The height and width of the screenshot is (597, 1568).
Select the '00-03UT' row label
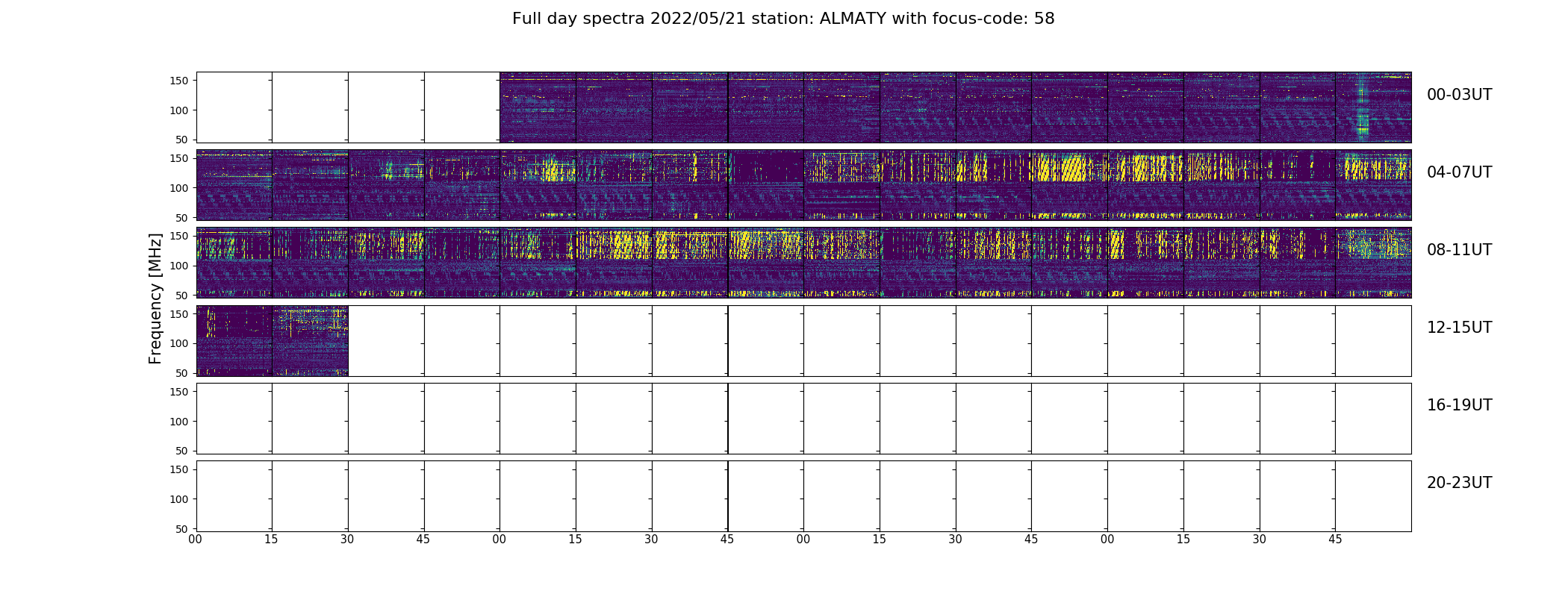(x=1459, y=95)
